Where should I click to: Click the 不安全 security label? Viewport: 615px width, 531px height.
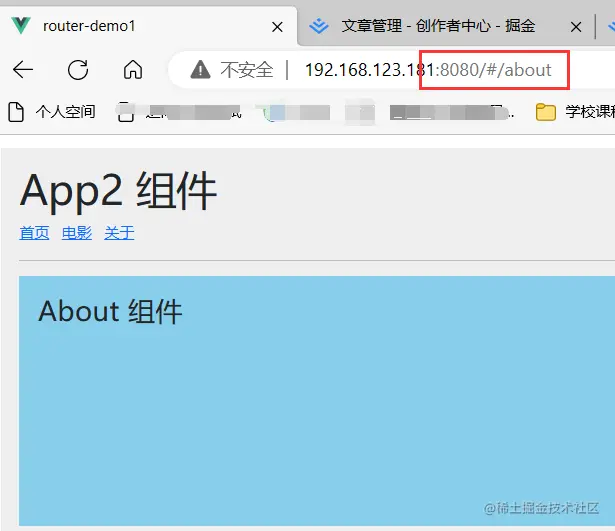pyautogui.click(x=246, y=70)
